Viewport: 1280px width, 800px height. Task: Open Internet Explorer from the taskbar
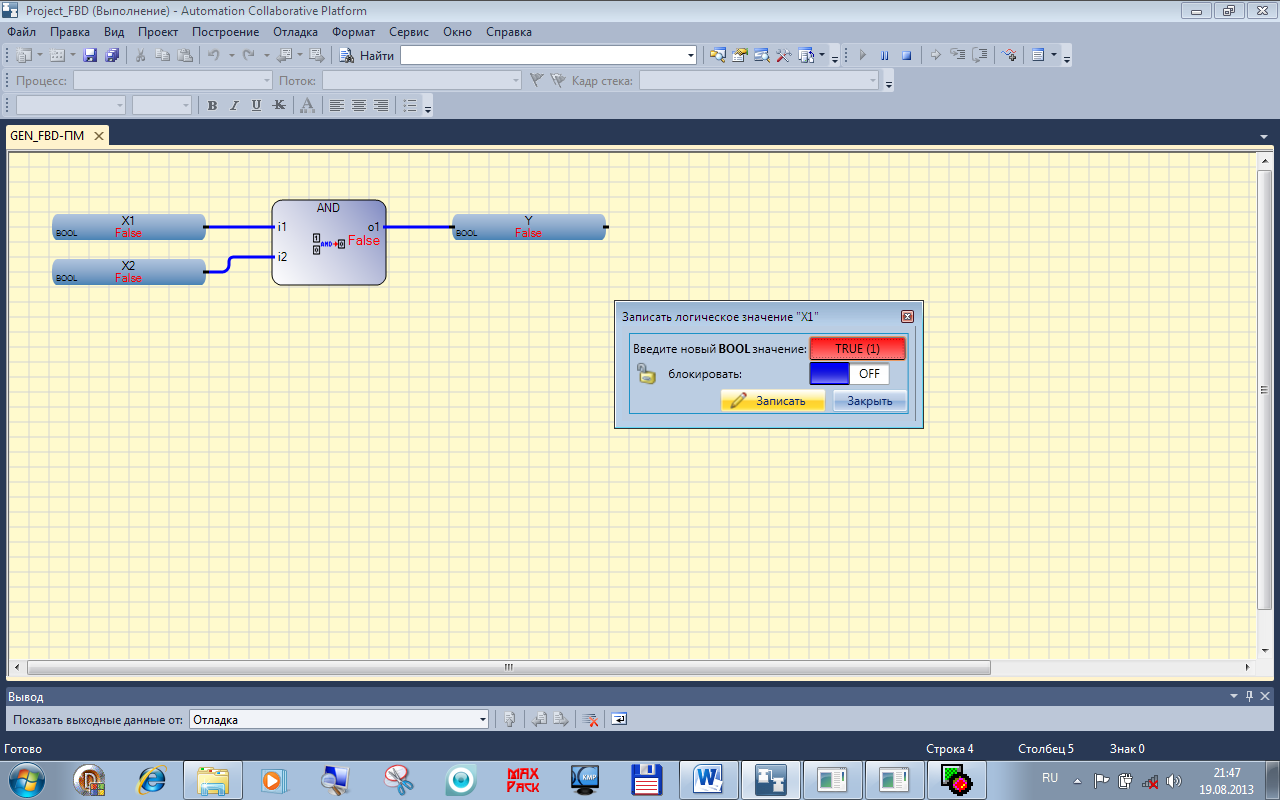(x=151, y=779)
